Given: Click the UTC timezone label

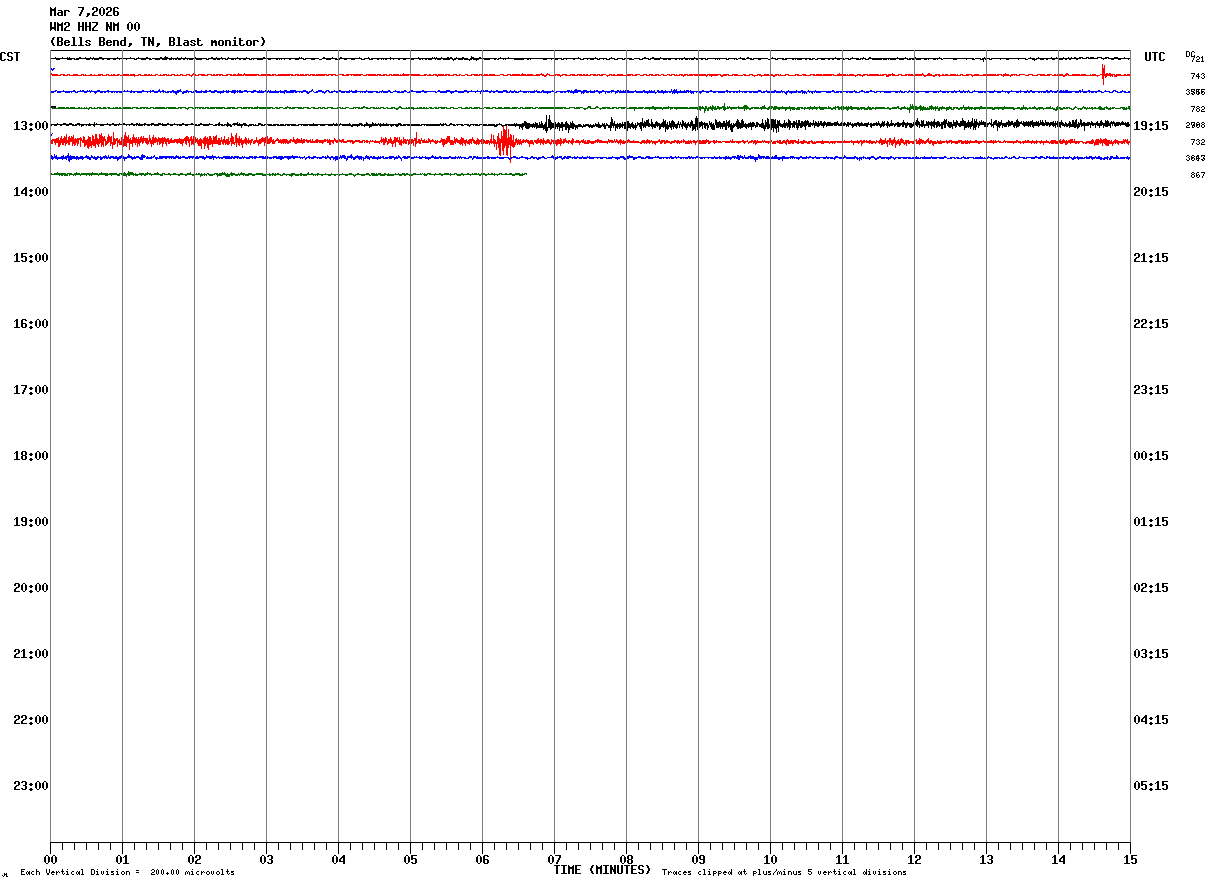Looking at the screenshot, I should pyautogui.click(x=1155, y=57).
